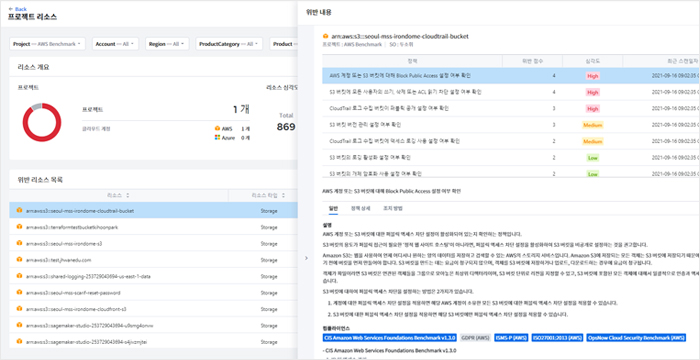Click storage icon of terraformtestbucketkihoonpark row
The width and height of the screenshot is (700, 360).
pyautogui.click(x=19, y=227)
